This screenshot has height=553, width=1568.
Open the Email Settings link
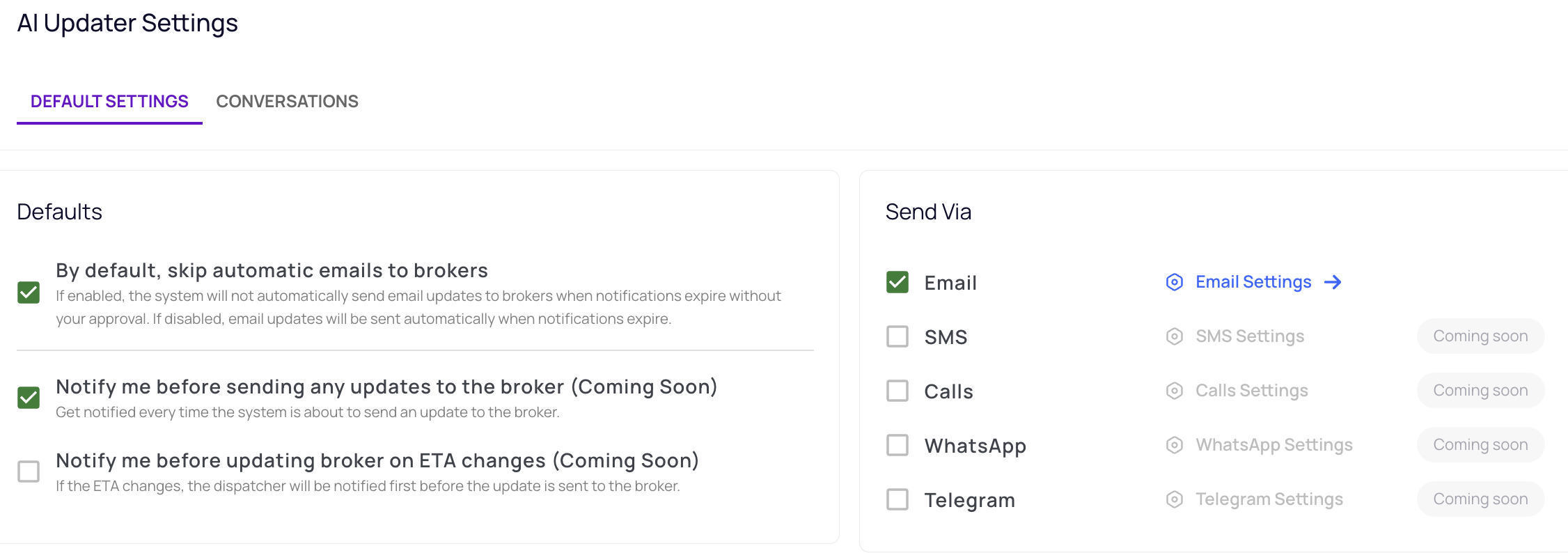click(1253, 282)
